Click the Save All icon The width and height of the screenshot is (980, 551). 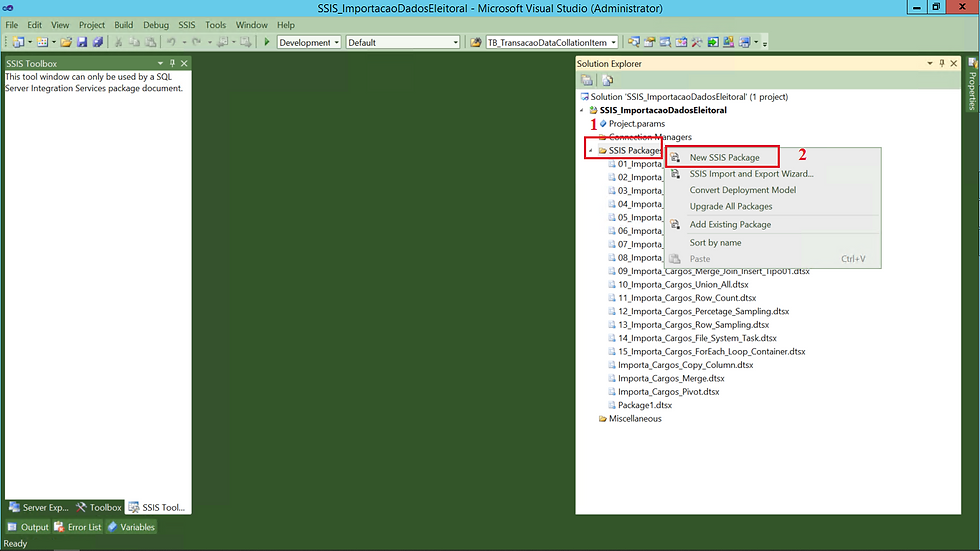tap(98, 42)
